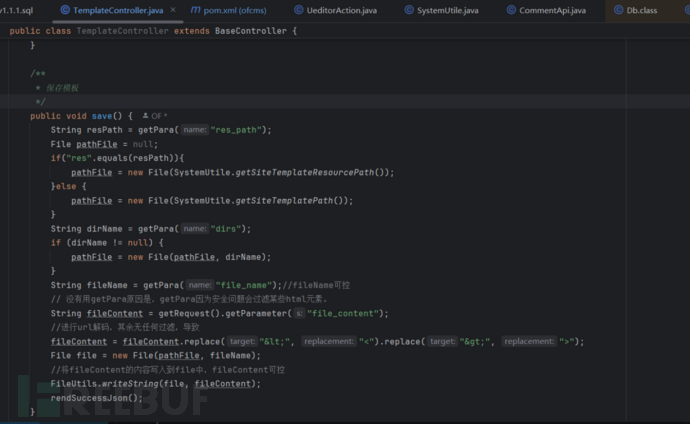Click the author icon beside save()
Image resolution: width=690 pixels, height=424 pixels.
pos(145,116)
